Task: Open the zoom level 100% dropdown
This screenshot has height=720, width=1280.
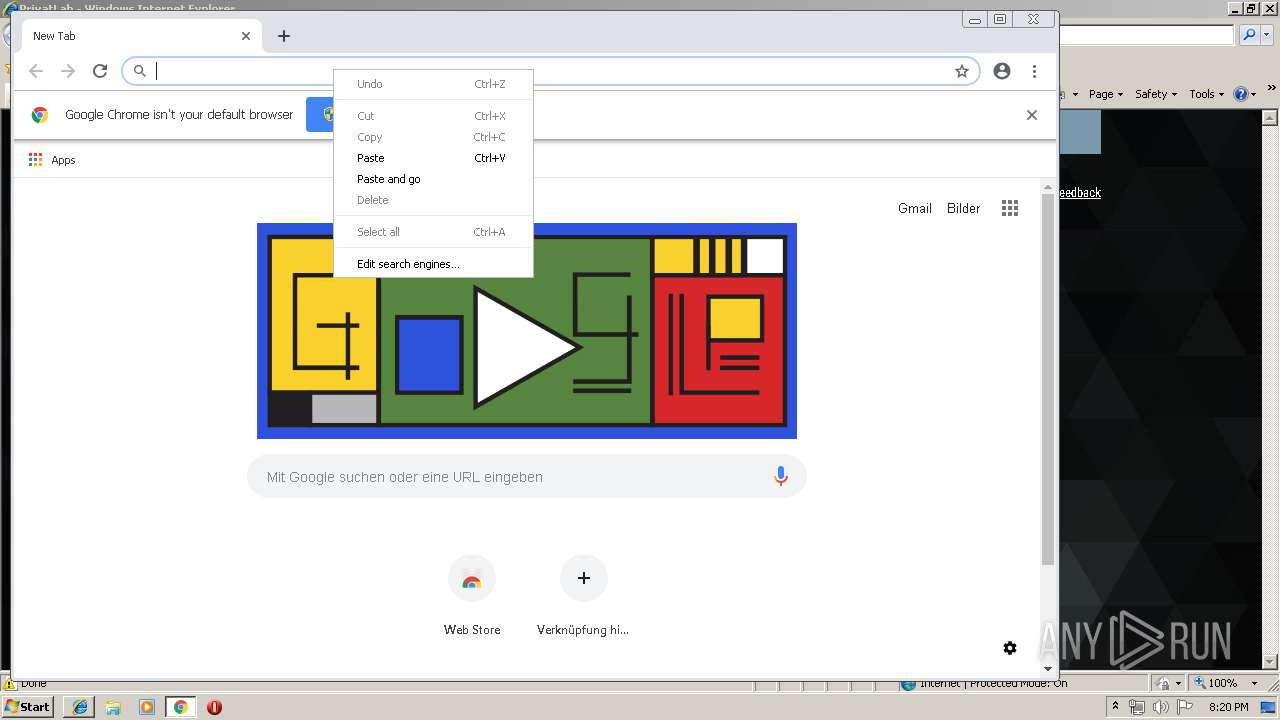Action: tap(1256, 683)
